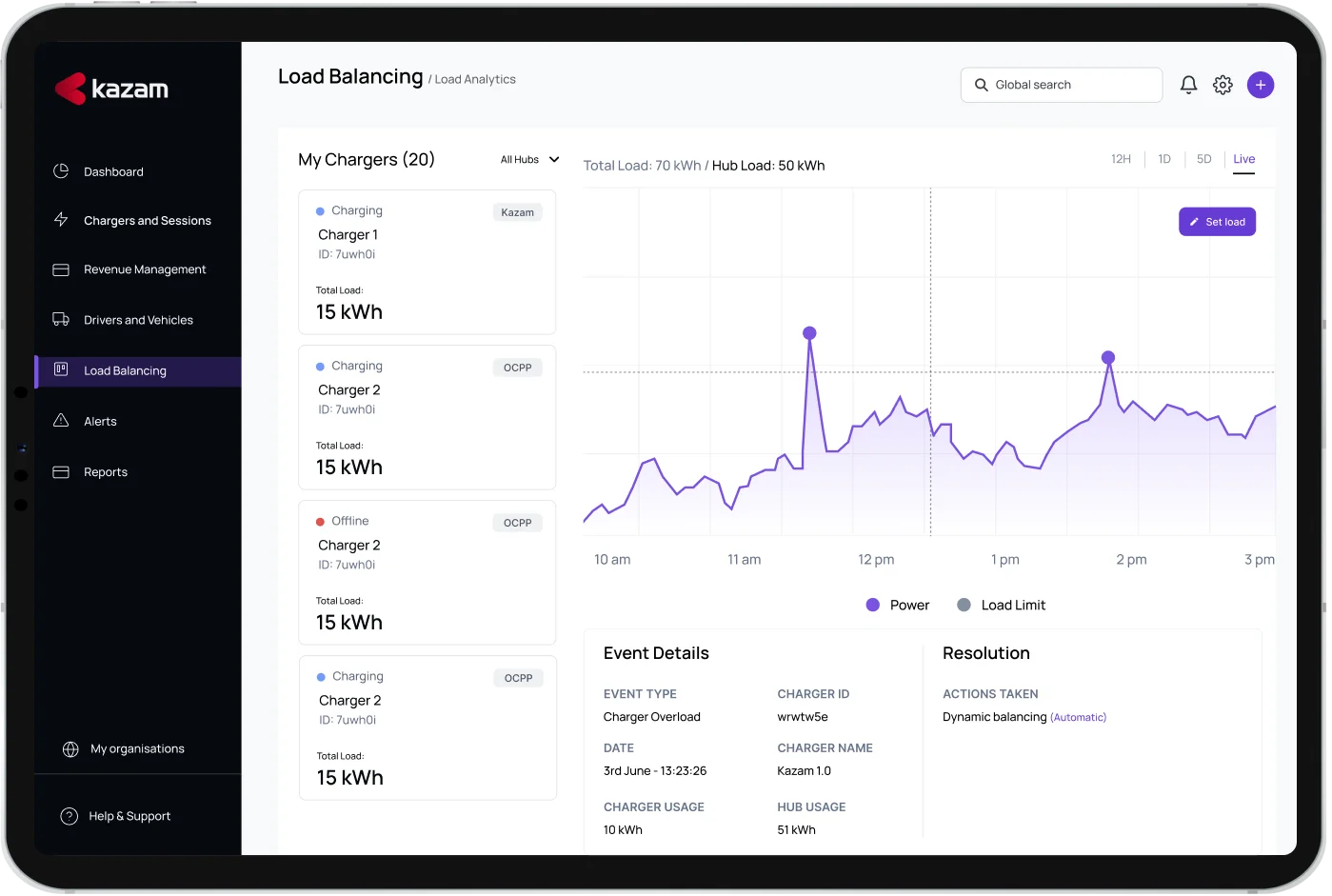This screenshot has width=1332, height=896.
Task: Select the Offline Charger 2 card
Action: click(427, 572)
